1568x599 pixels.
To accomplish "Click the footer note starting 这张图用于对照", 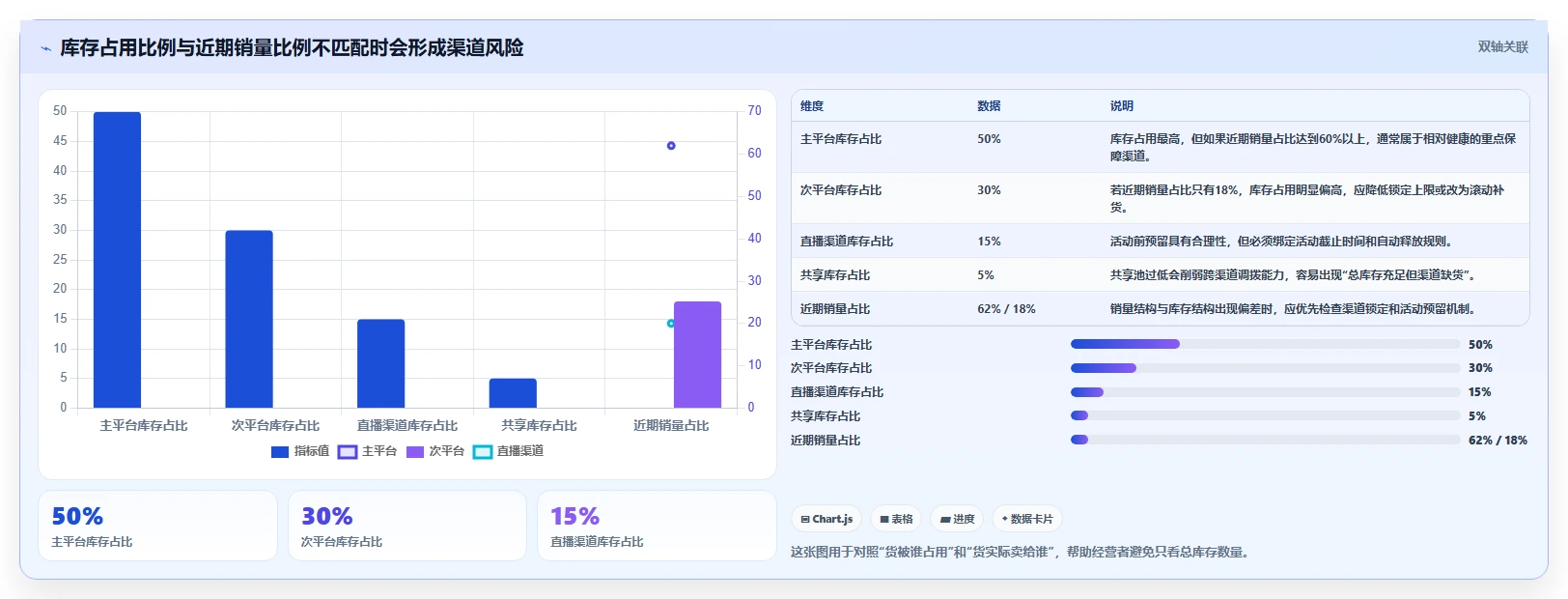I will point(1022,553).
